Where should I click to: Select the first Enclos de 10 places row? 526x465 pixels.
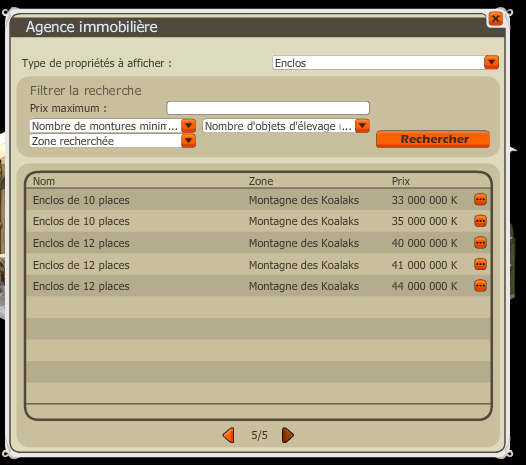[258, 200]
